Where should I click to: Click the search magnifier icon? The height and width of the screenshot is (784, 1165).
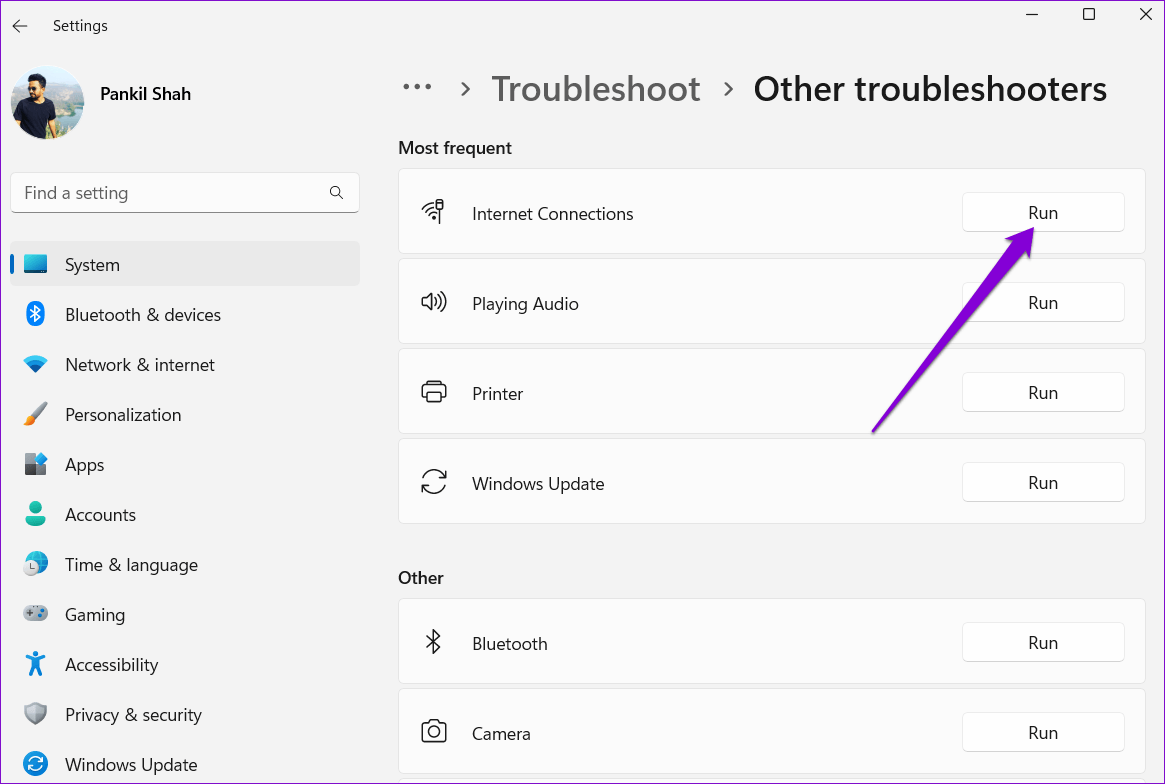pyautogui.click(x=336, y=193)
